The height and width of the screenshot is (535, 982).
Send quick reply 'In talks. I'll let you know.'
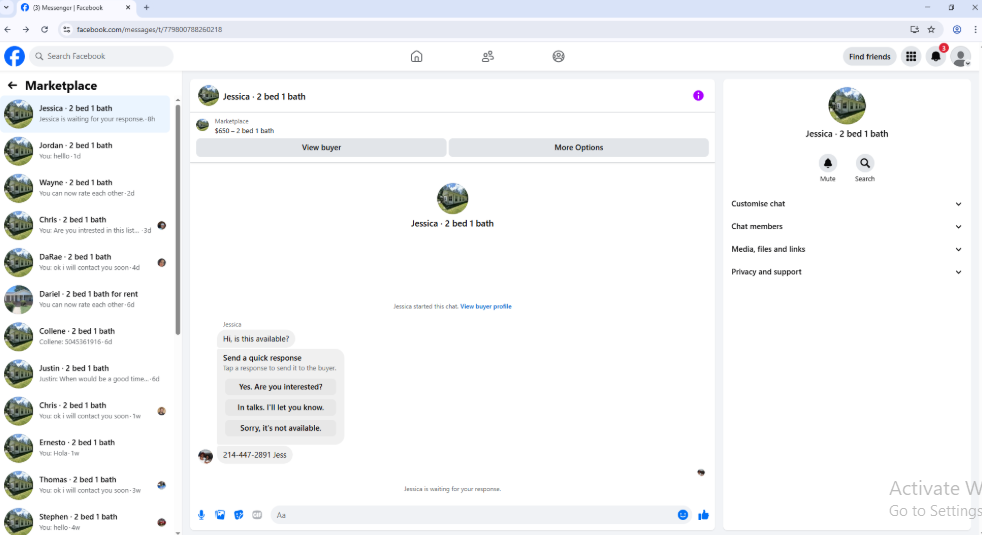coord(281,407)
